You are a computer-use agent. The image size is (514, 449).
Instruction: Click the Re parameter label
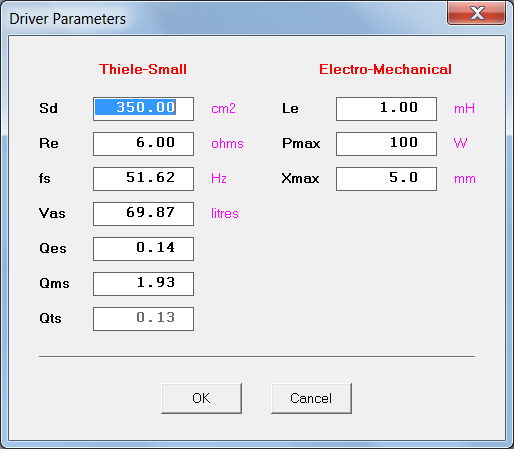[x=49, y=143]
